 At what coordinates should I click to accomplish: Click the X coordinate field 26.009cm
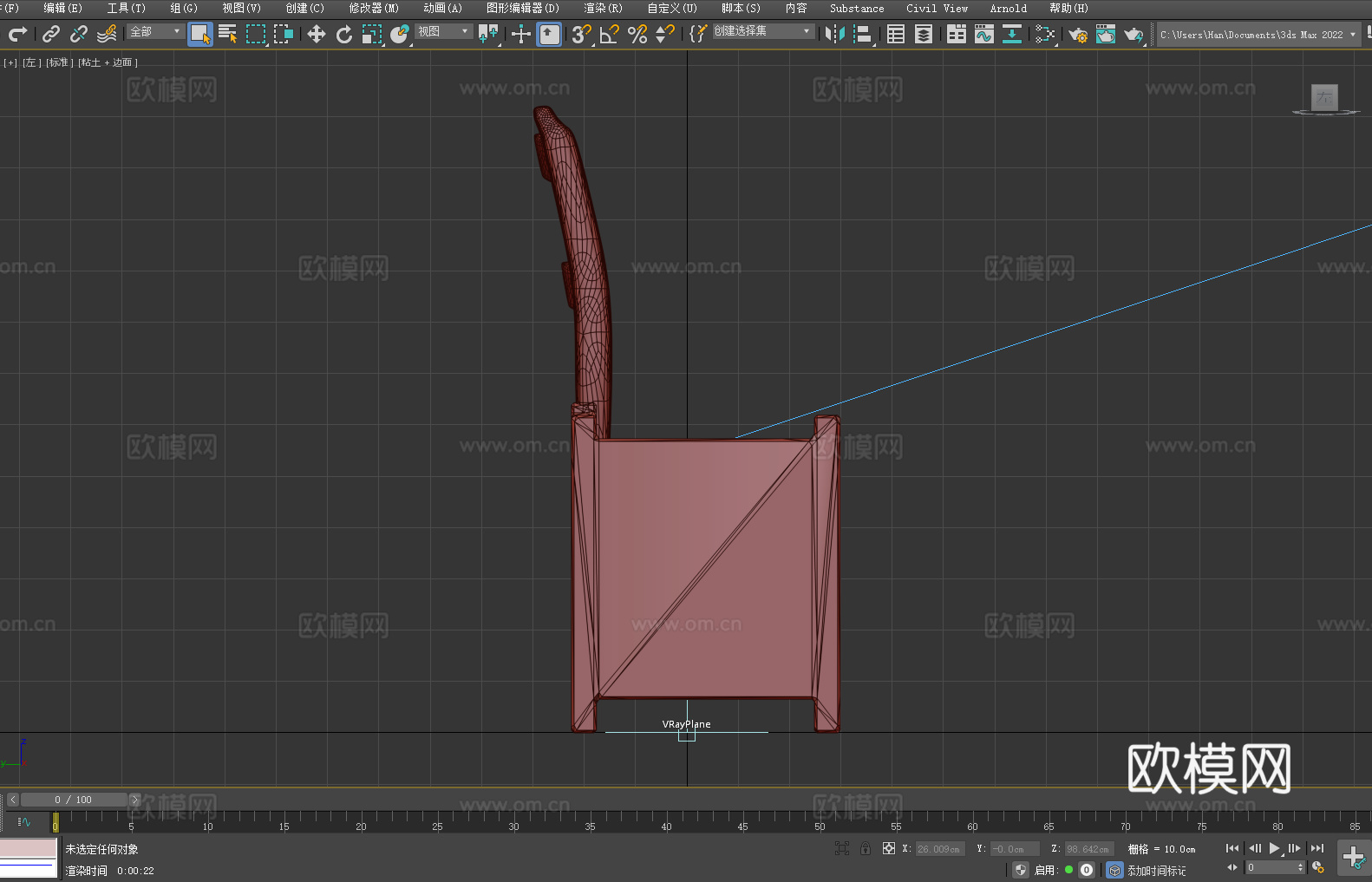[x=941, y=849]
